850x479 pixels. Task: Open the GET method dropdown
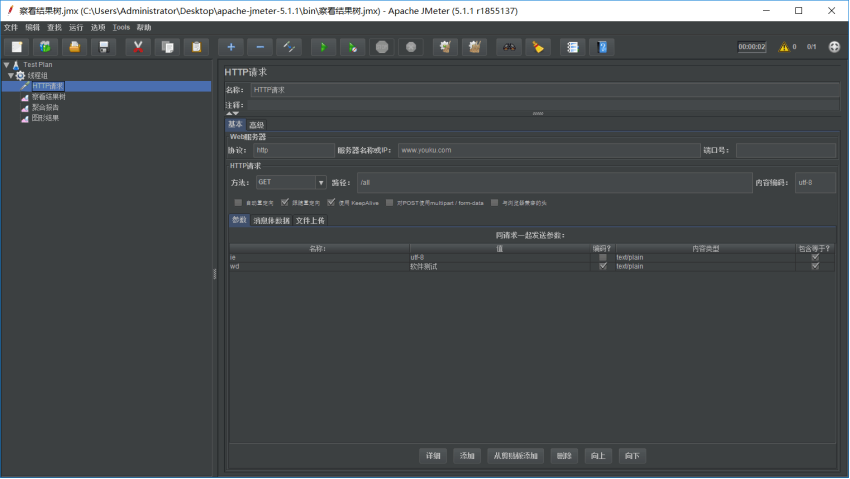(x=320, y=183)
